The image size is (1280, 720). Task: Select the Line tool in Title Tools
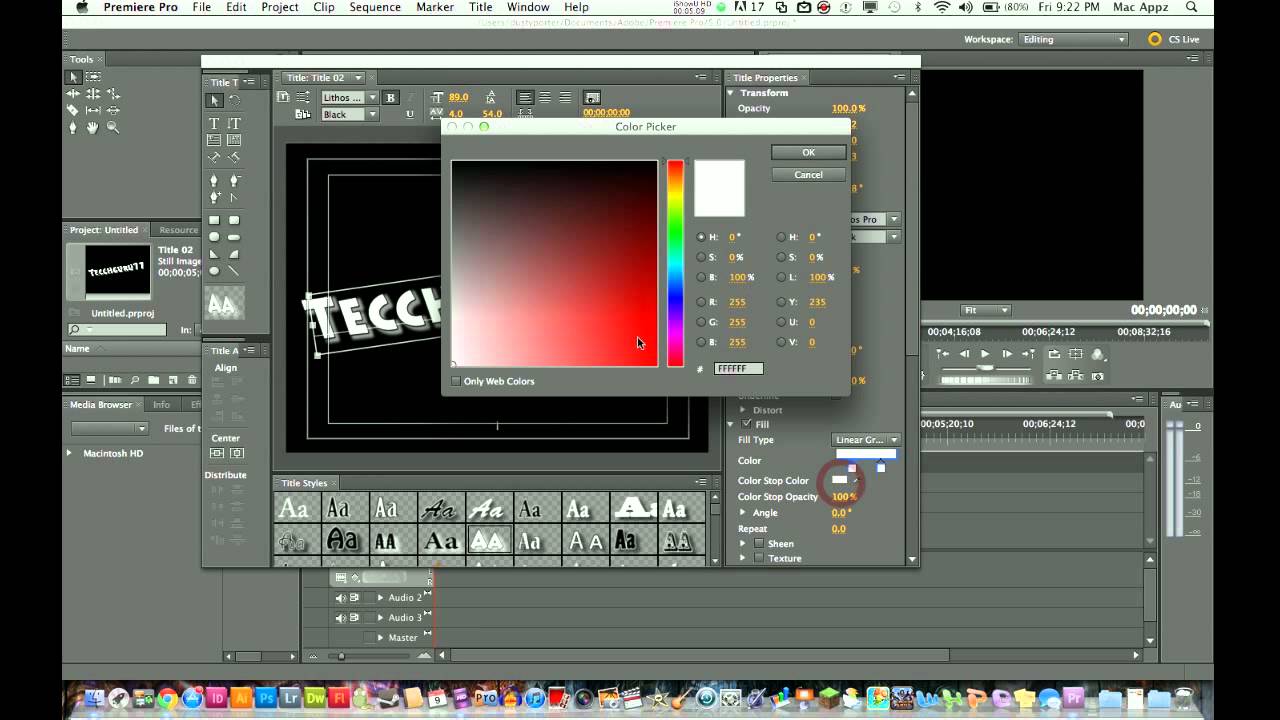234,270
